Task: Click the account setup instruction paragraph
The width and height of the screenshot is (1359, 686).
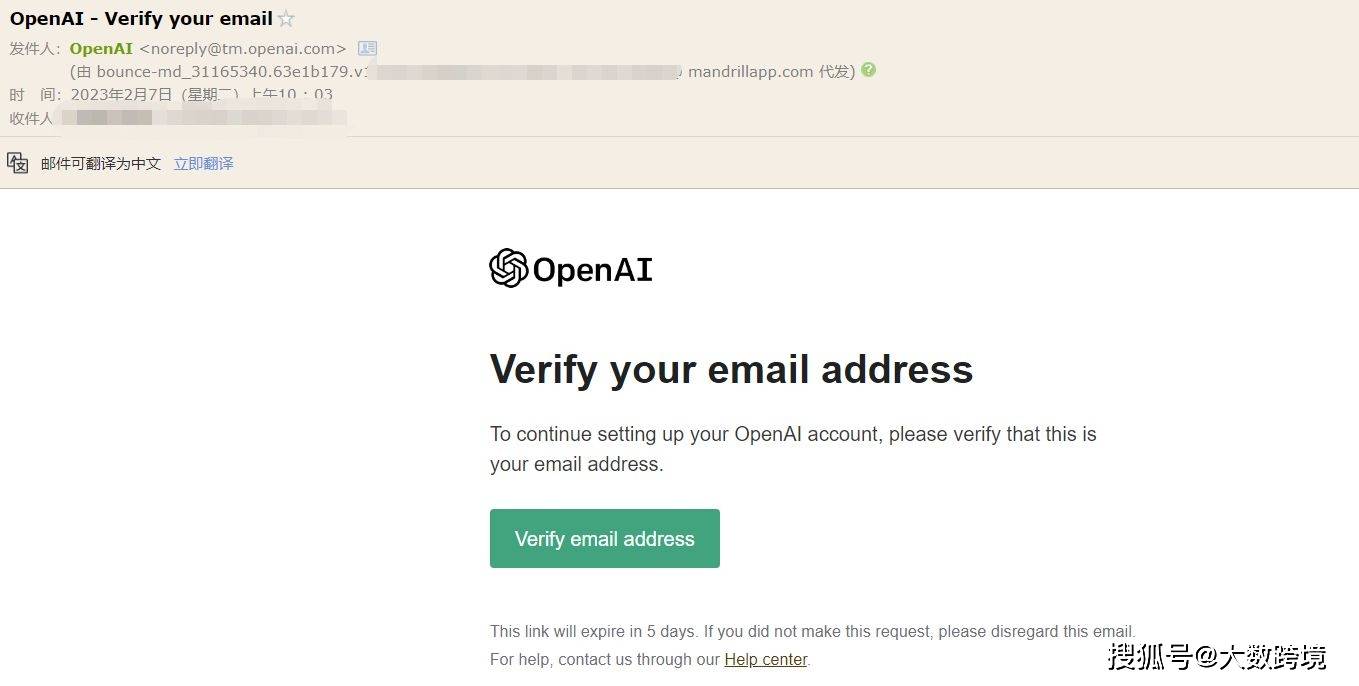Action: point(793,449)
